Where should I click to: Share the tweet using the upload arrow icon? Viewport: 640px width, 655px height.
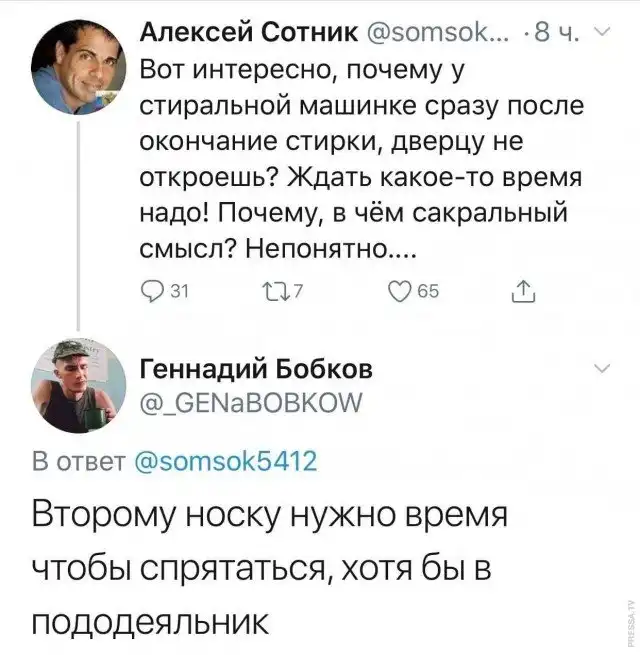(x=525, y=292)
